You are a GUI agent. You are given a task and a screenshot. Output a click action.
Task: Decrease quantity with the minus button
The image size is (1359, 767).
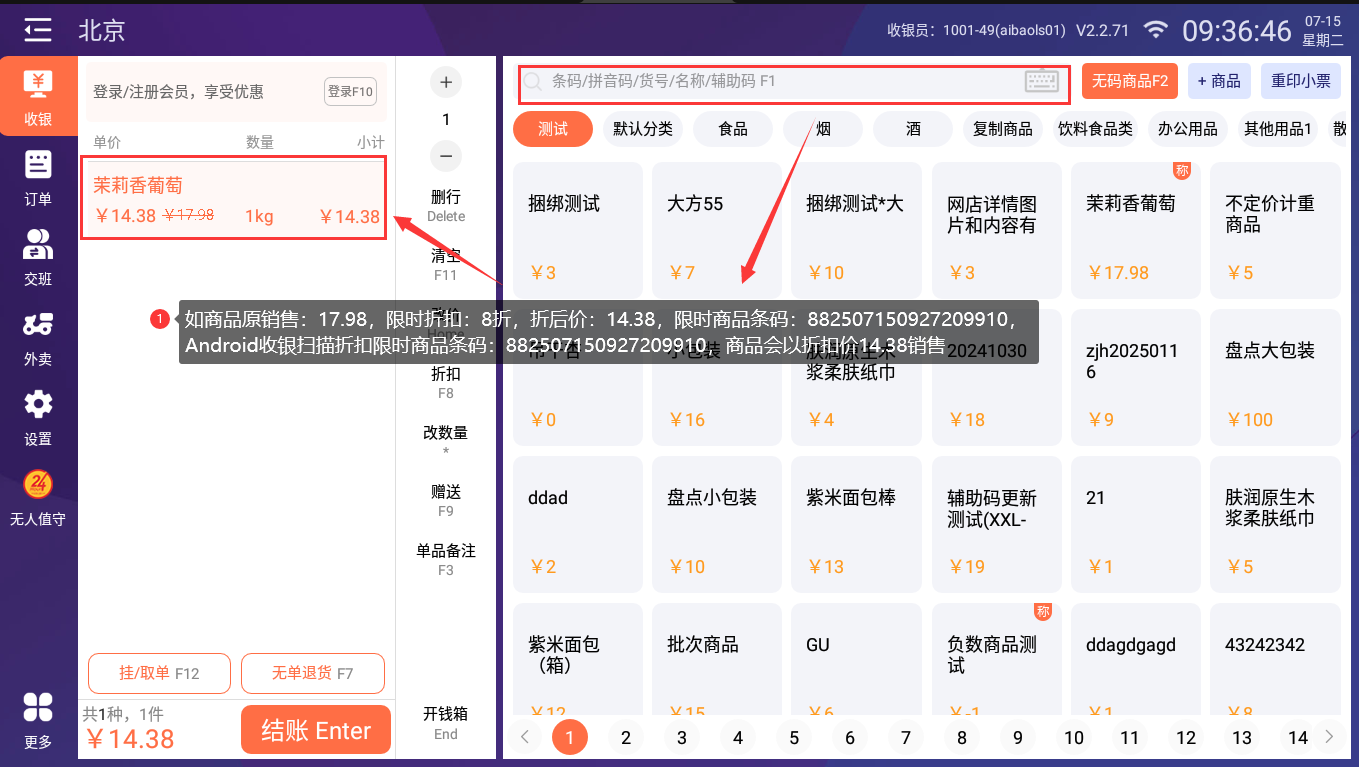click(446, 156)
